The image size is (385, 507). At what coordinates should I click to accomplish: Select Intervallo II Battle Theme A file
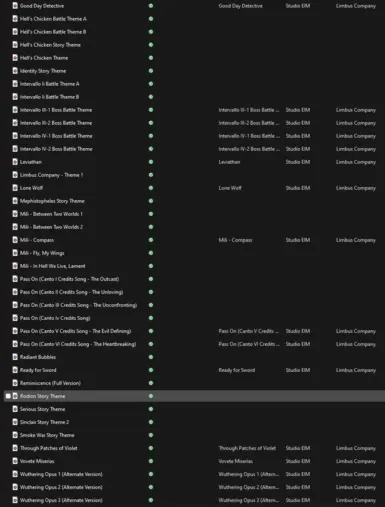click(50, 84)
